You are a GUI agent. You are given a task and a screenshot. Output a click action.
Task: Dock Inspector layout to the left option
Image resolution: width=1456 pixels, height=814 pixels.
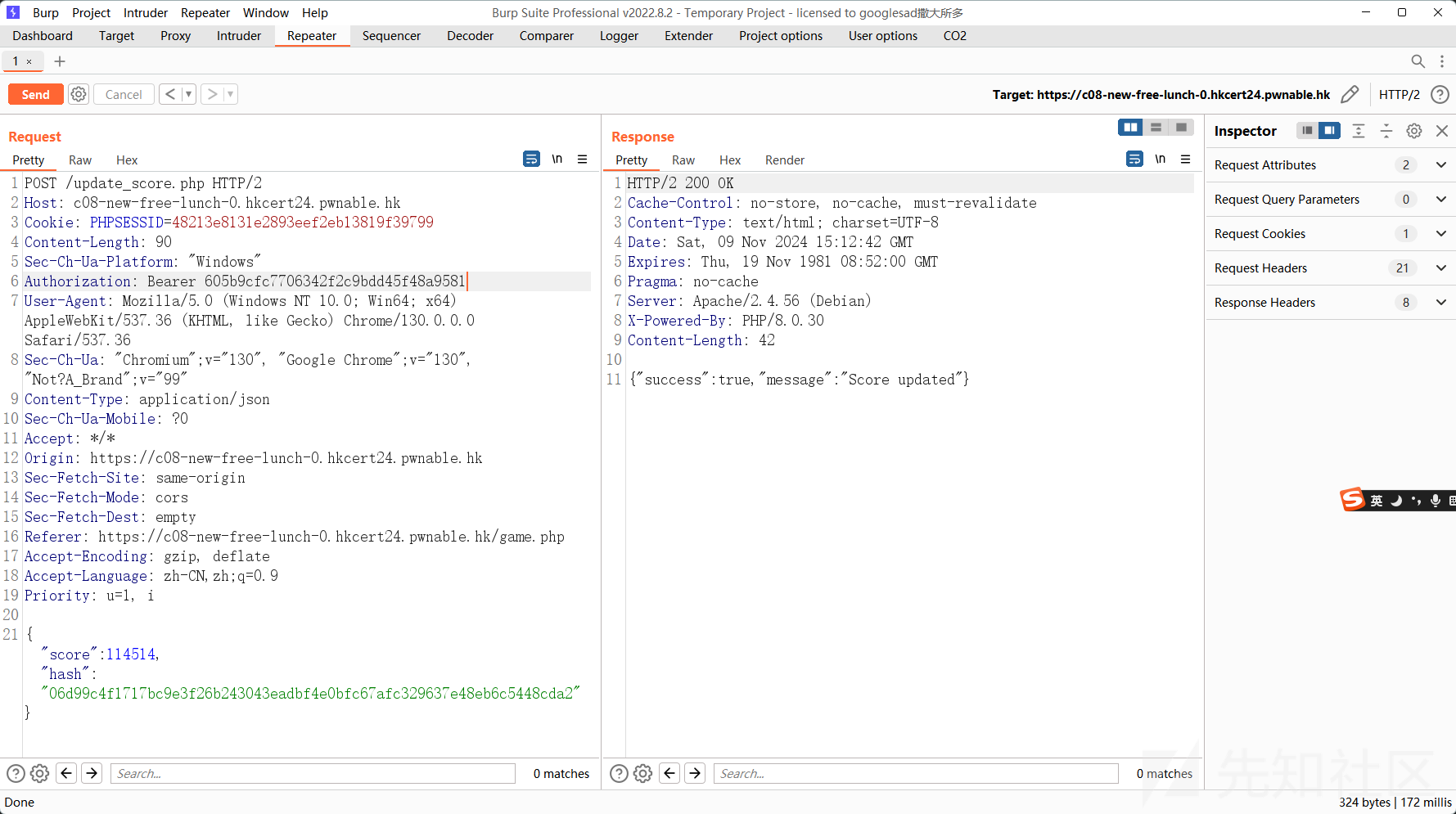click(1307, 131)
